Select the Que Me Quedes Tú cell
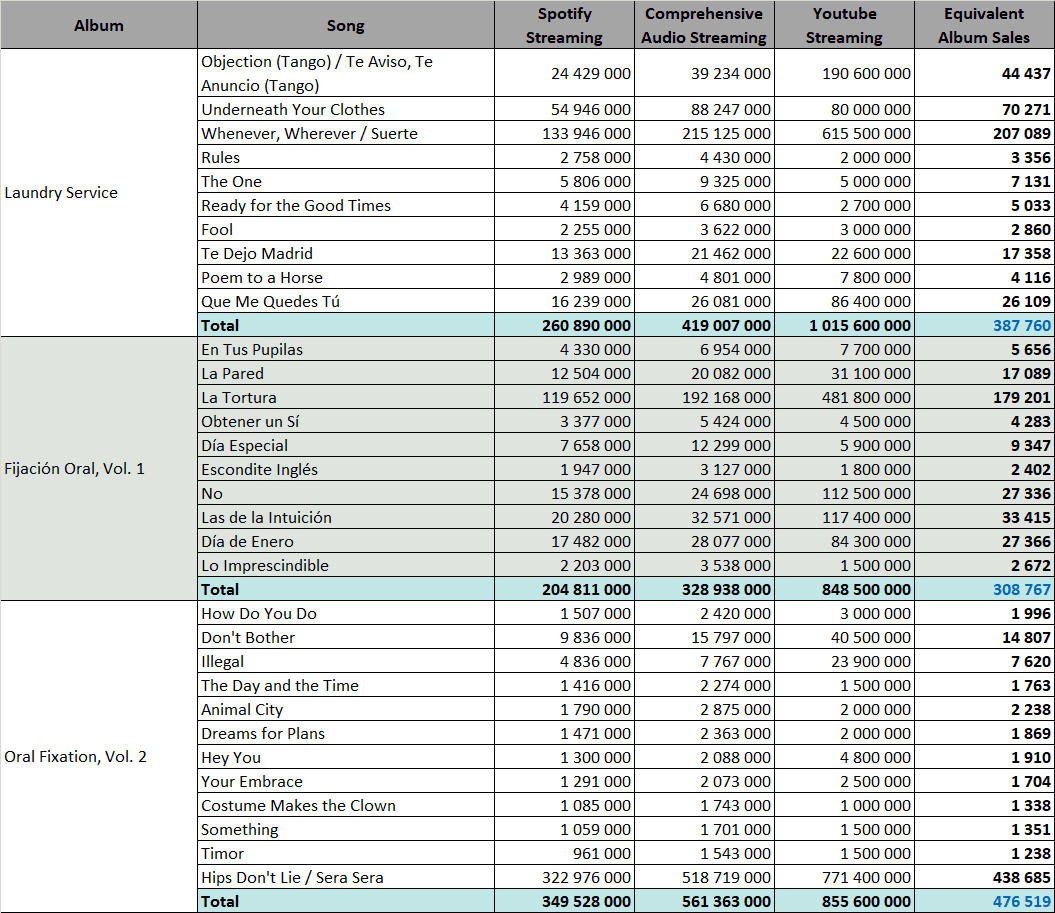Image resolution: width=1055 pixels, height=913 pixels. click(346, 301)
